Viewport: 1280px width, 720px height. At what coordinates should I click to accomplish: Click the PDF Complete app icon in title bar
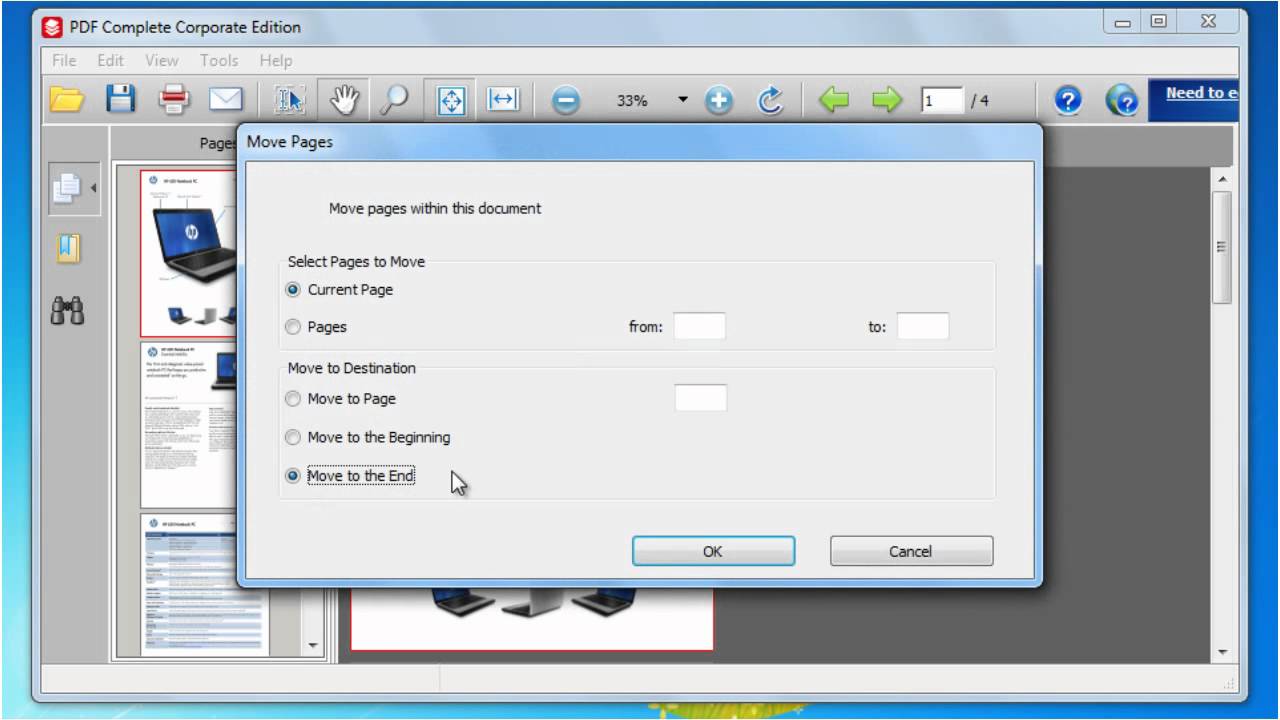pos(52,27)
